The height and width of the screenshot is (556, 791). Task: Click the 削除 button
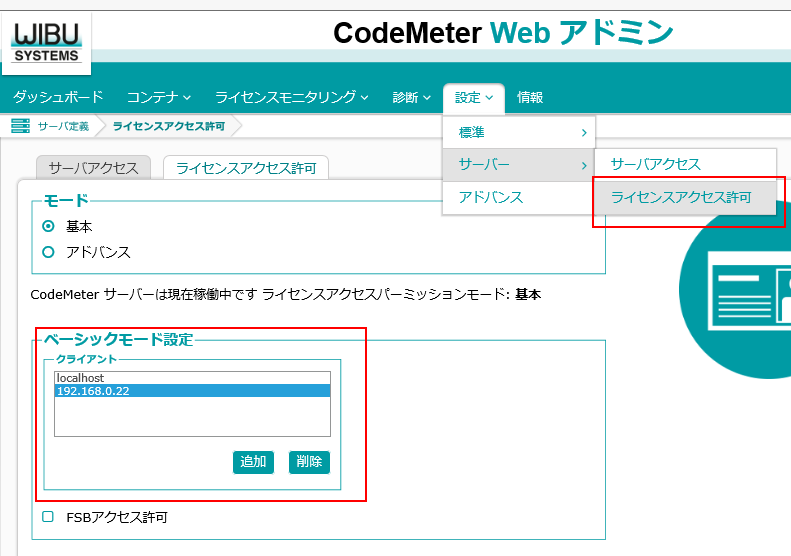point(309,462)
